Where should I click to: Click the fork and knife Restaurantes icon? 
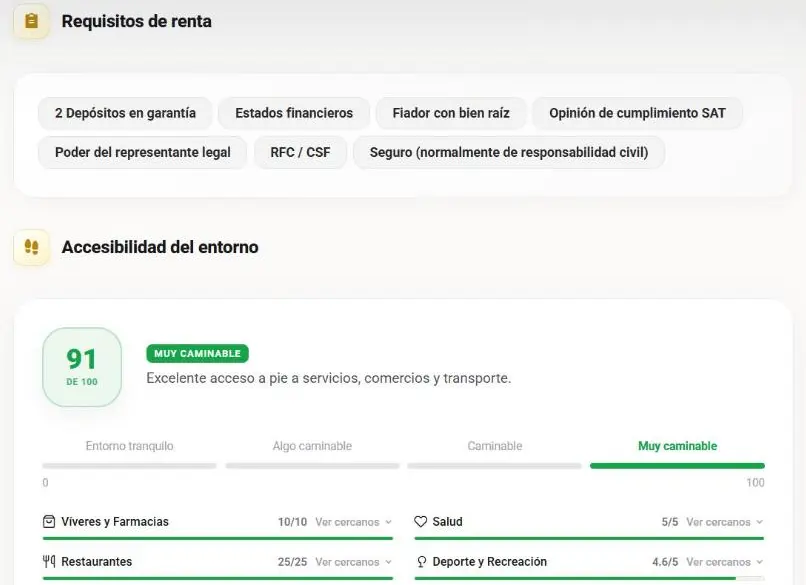[49, 562]
